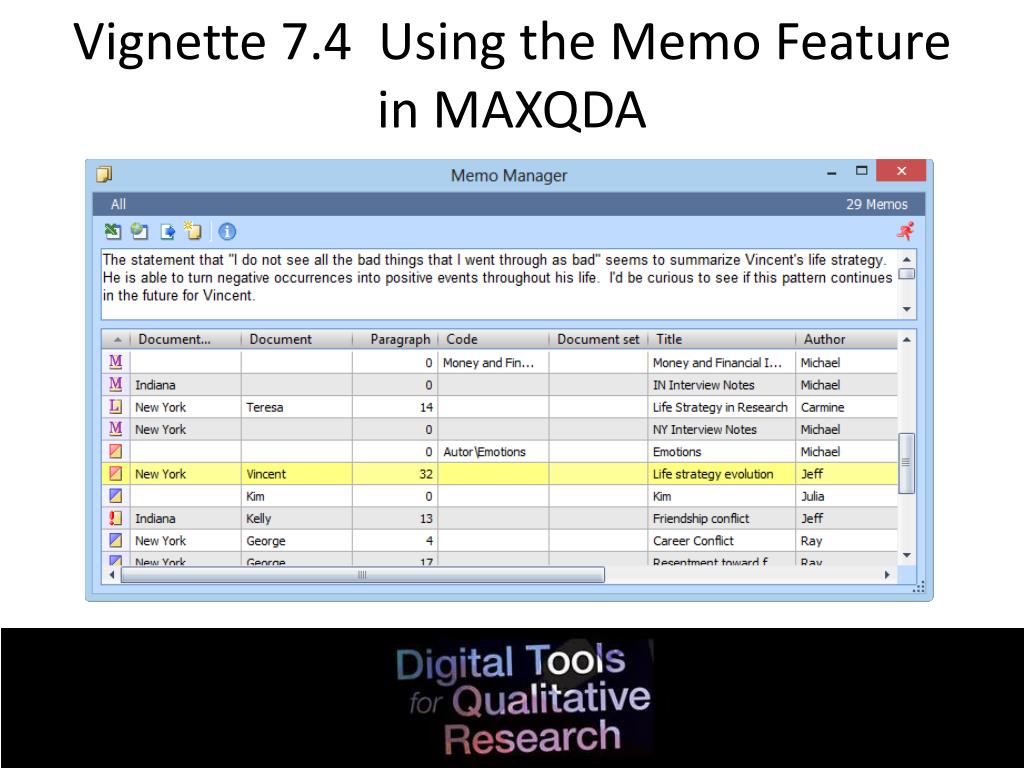Click memo icon of Autor\Emotions row
1024x768 pixels.
coord(116,451)
